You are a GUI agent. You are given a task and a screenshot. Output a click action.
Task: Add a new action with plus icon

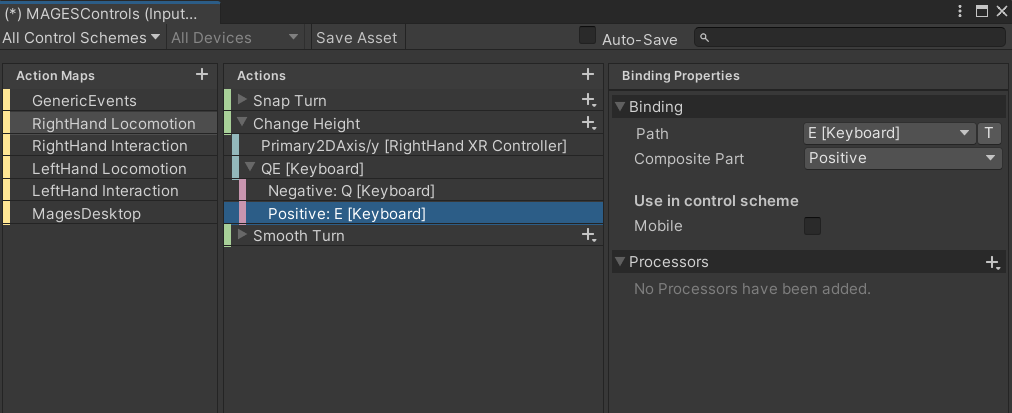pos(588,75)
